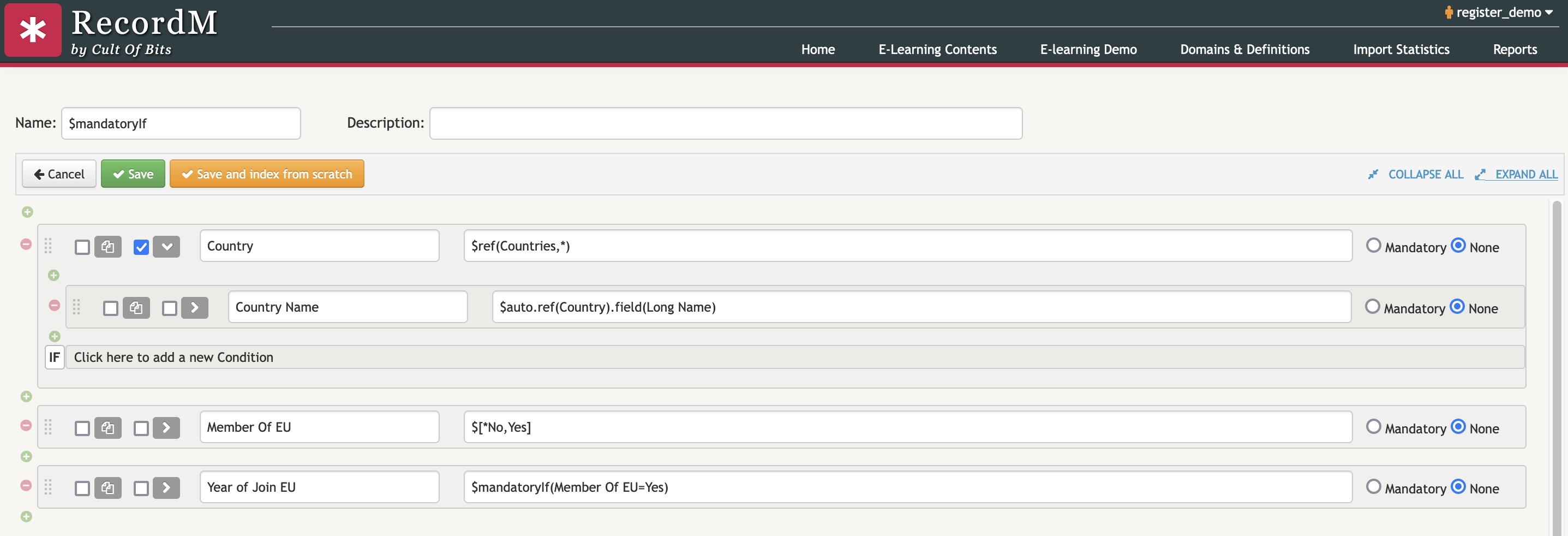Open the Home menu
1568x536 pixels.
tap(817, 49)
